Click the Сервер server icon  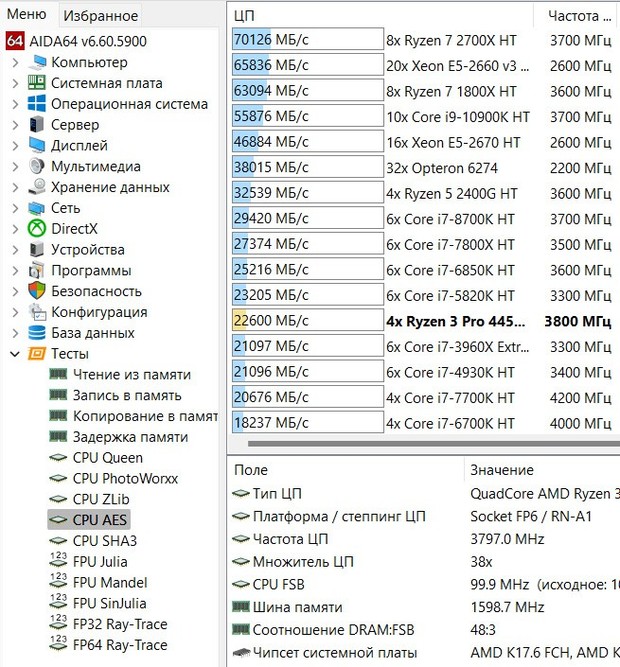(37, 125)
